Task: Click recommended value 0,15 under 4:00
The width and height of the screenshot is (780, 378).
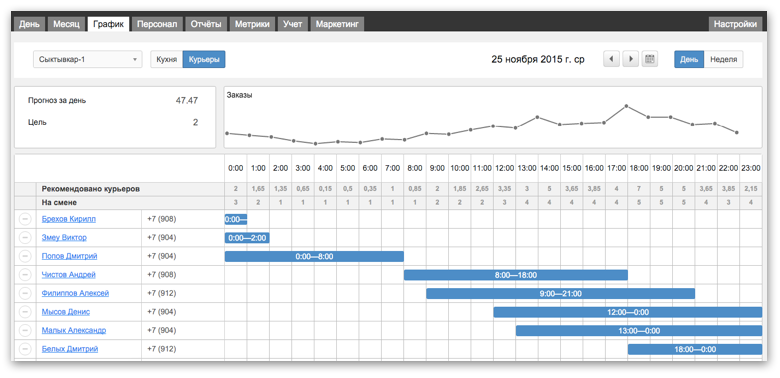Action: pos(325,189)
